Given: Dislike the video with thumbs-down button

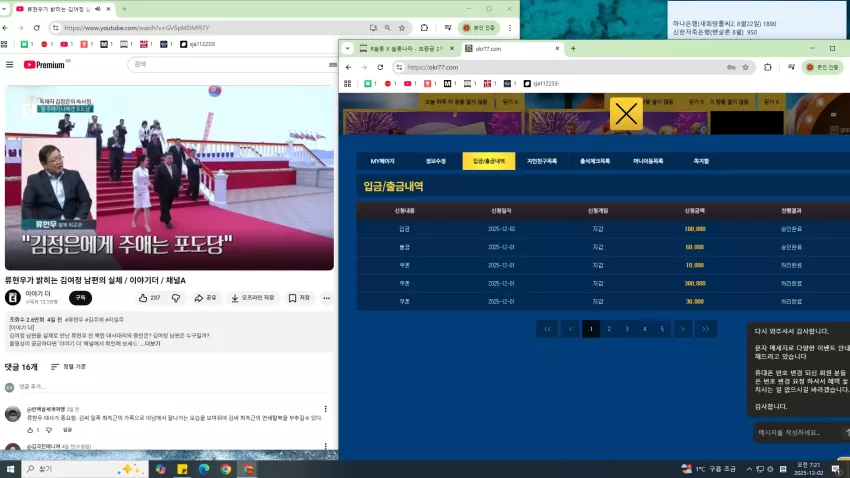Looking at the screenshot, I should [x=176, y=298].
